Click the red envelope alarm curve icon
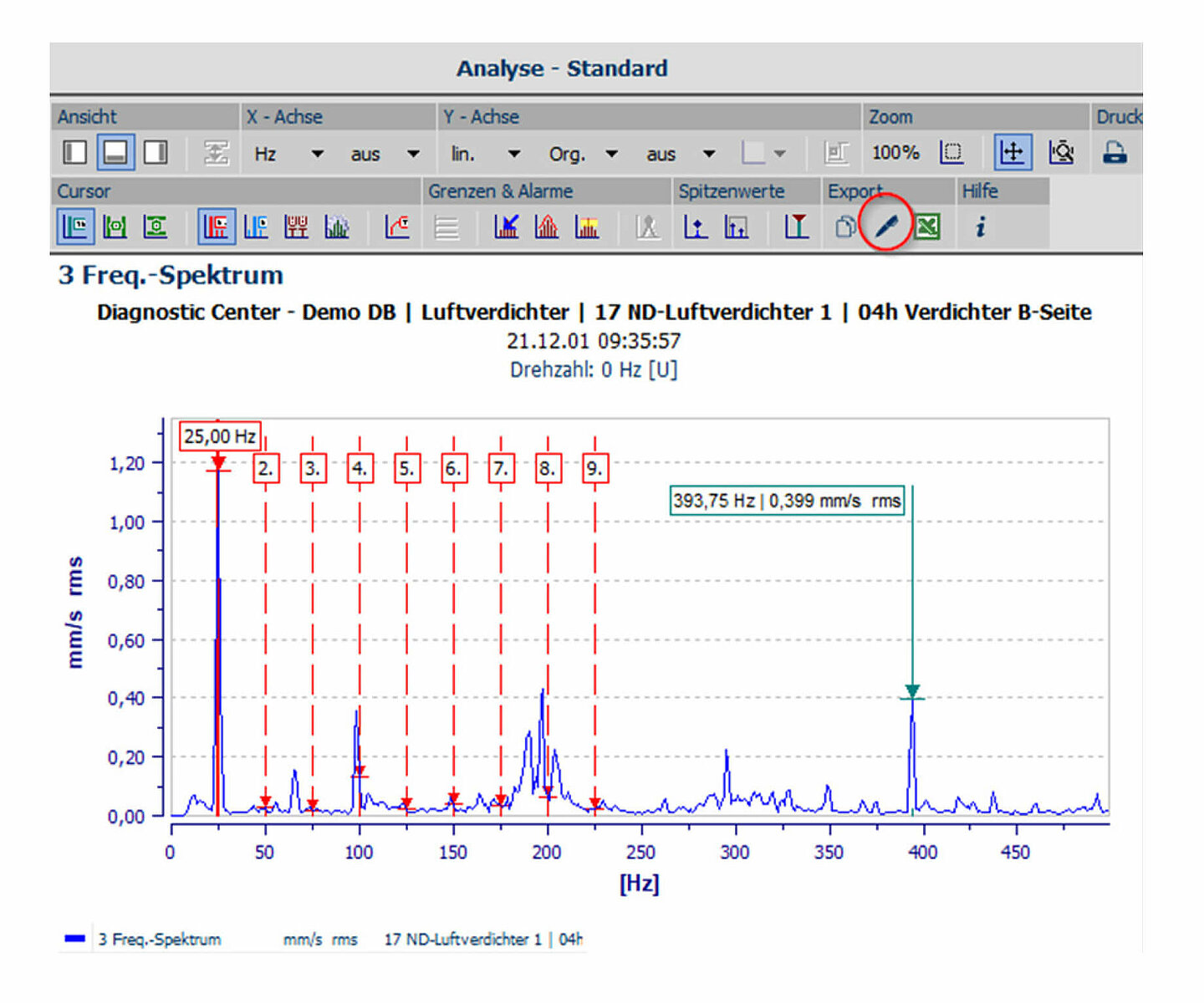The height and width of the screenshot is (1003, 1204). point(547,227)
